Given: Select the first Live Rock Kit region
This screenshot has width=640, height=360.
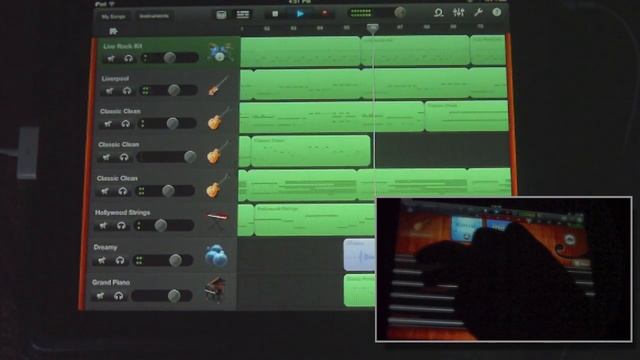Looking at the screenshot, I should 300,52.
